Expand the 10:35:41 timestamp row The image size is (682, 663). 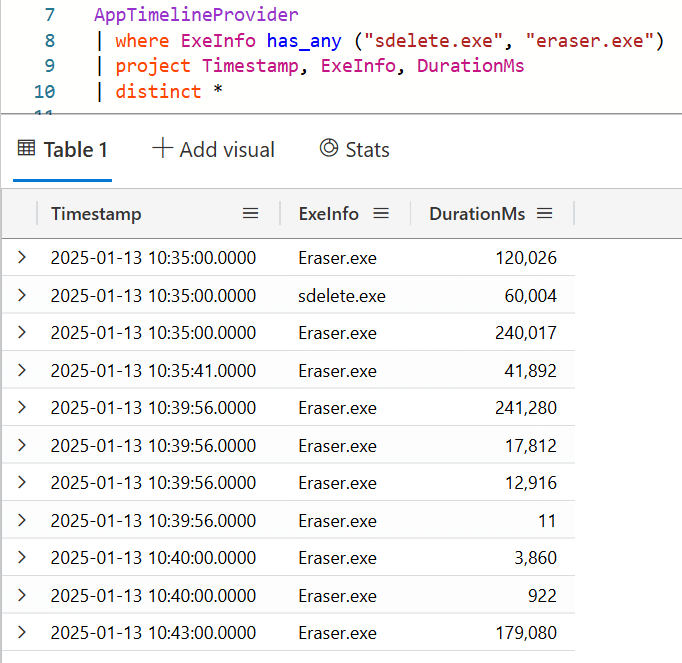(x=22, y=371)
